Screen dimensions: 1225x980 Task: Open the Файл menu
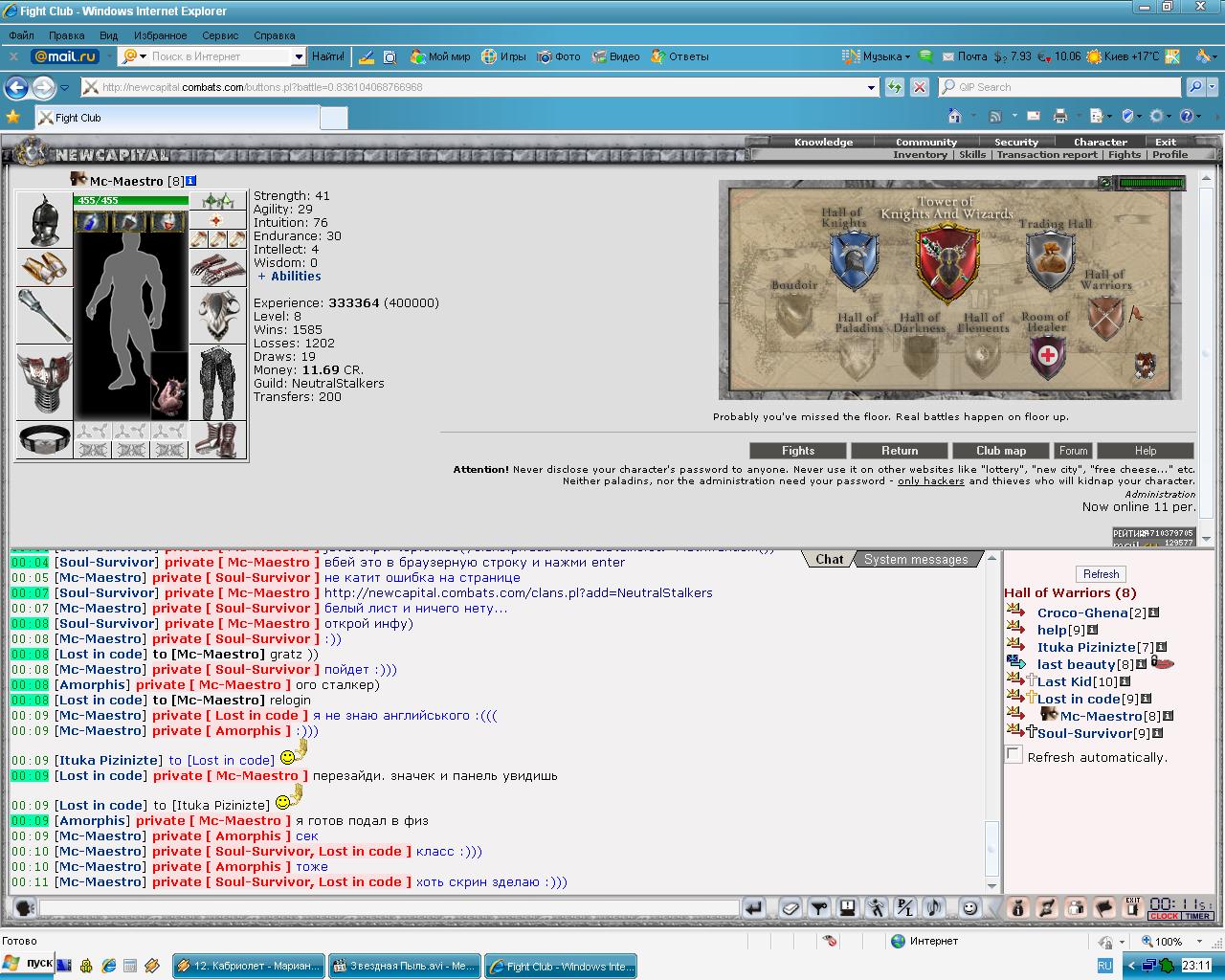[x=21, y=35]
